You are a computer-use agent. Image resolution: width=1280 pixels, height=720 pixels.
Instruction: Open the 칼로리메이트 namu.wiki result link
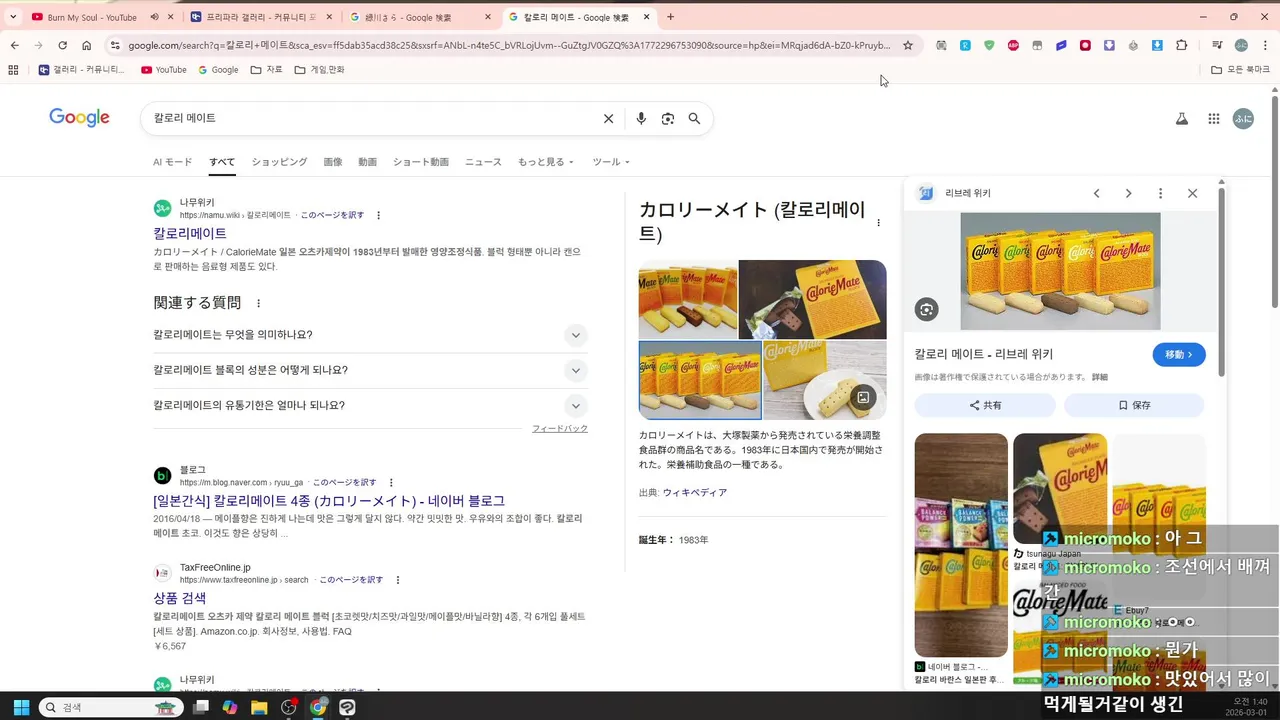pyautogui.click(x=190, y=233)
